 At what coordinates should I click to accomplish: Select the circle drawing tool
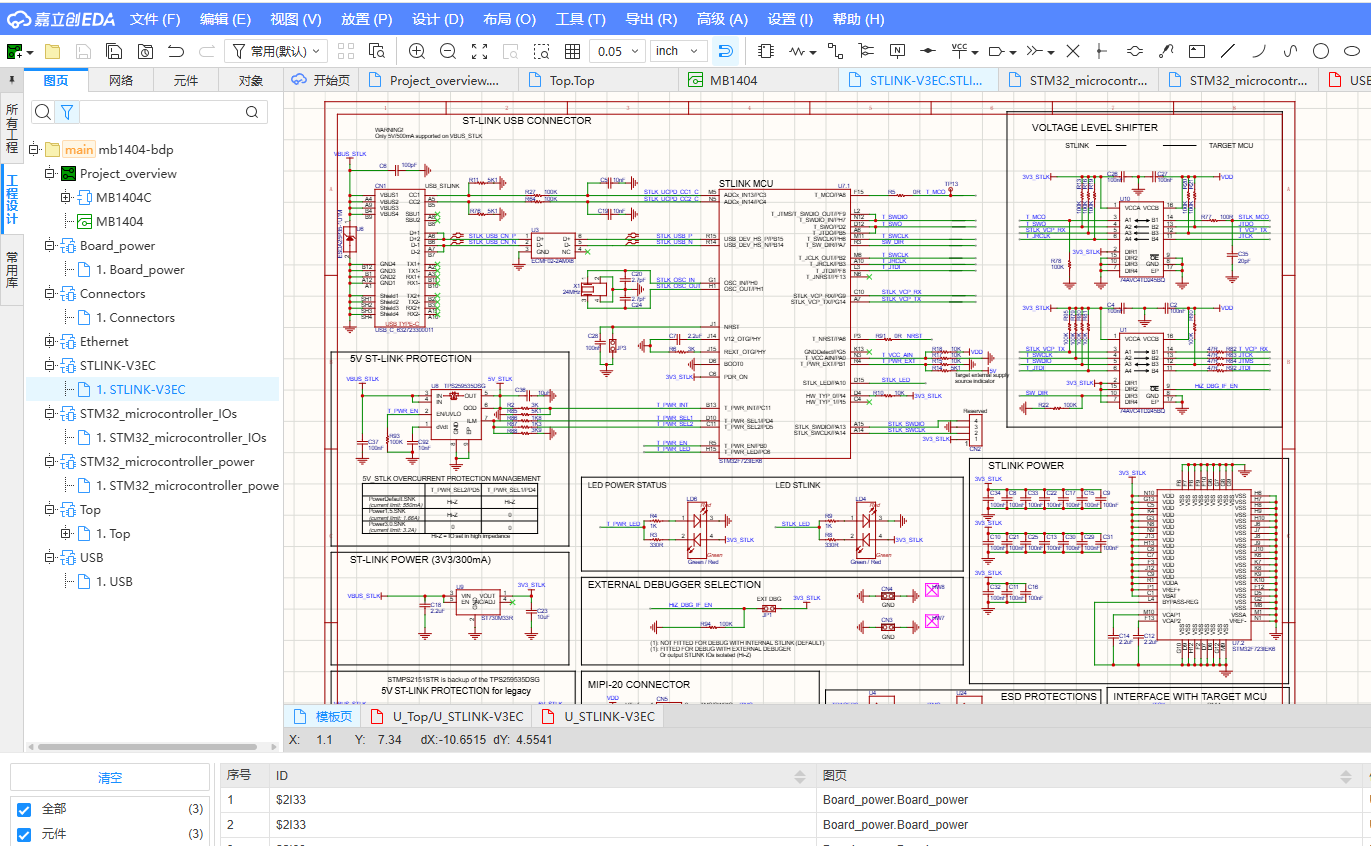pyautogui.click(x=1321, y=51)
